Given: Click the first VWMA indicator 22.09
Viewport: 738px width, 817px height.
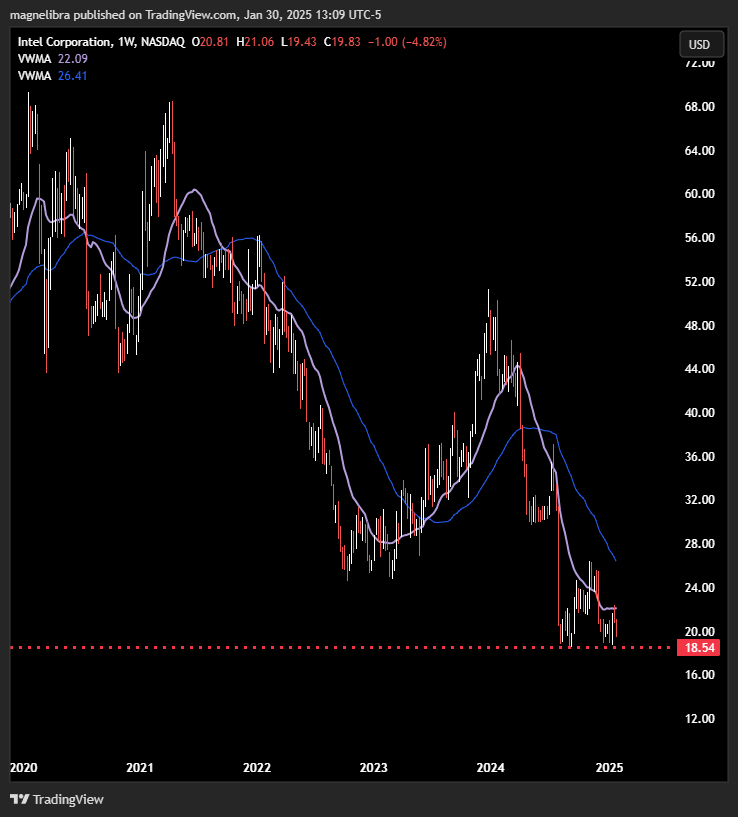Looking at the screenshot, I should coord(53,59).
